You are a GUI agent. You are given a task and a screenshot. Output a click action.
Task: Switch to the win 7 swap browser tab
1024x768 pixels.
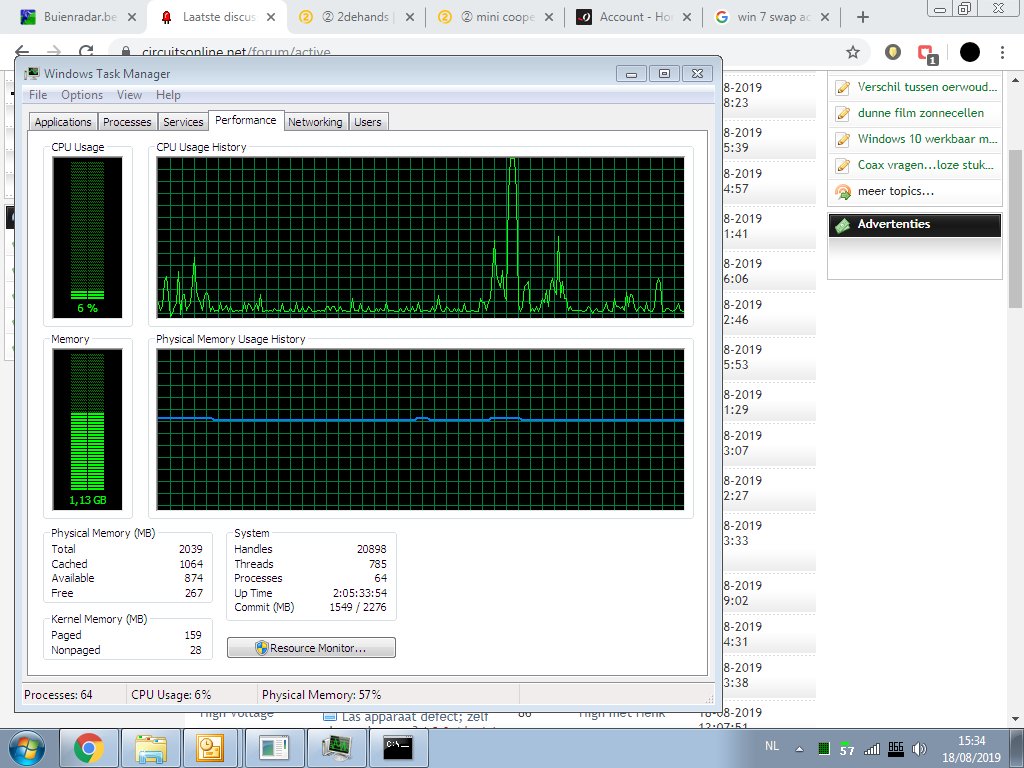(771, 17)
